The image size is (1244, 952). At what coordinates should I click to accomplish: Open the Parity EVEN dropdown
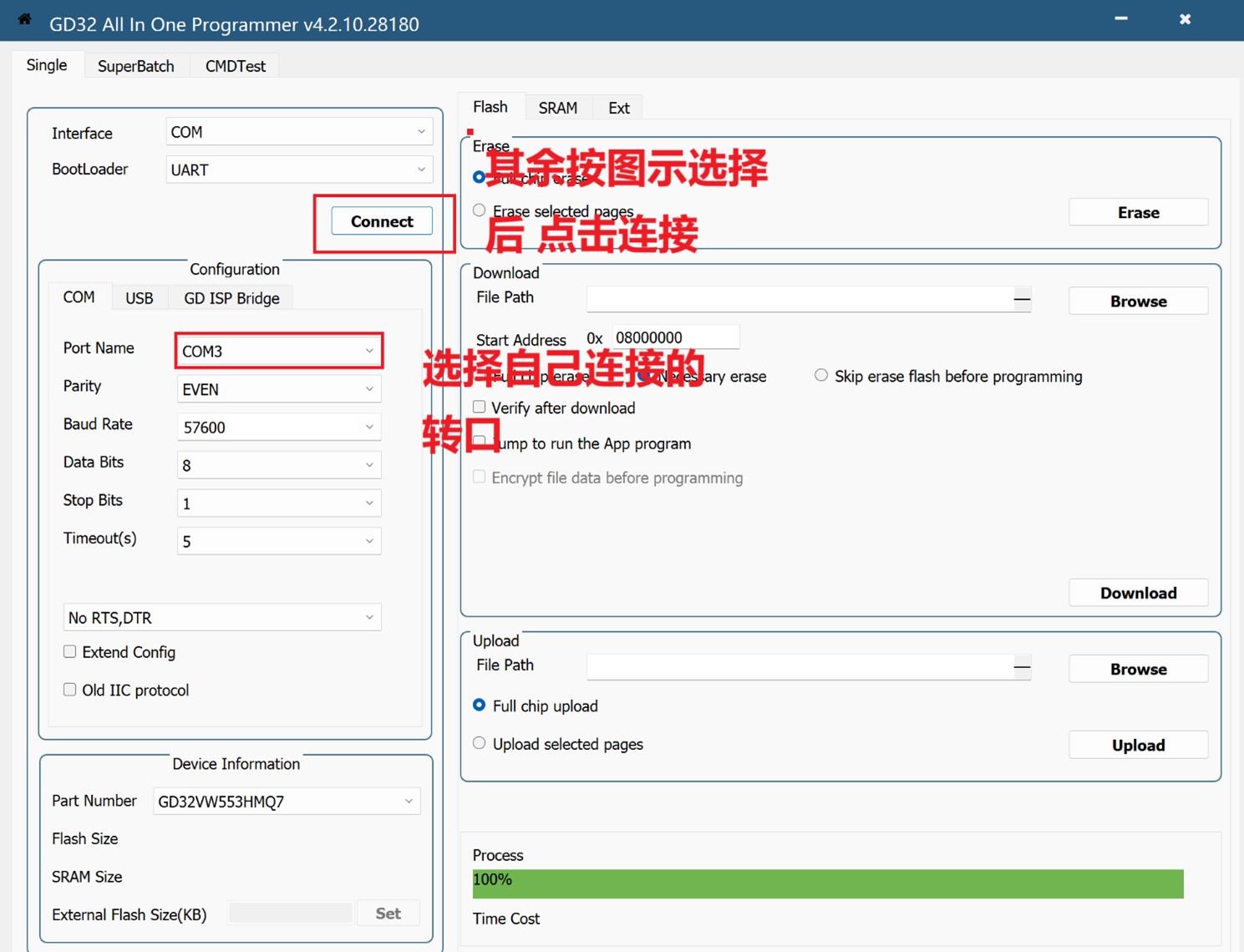click(x=278, y=390)
